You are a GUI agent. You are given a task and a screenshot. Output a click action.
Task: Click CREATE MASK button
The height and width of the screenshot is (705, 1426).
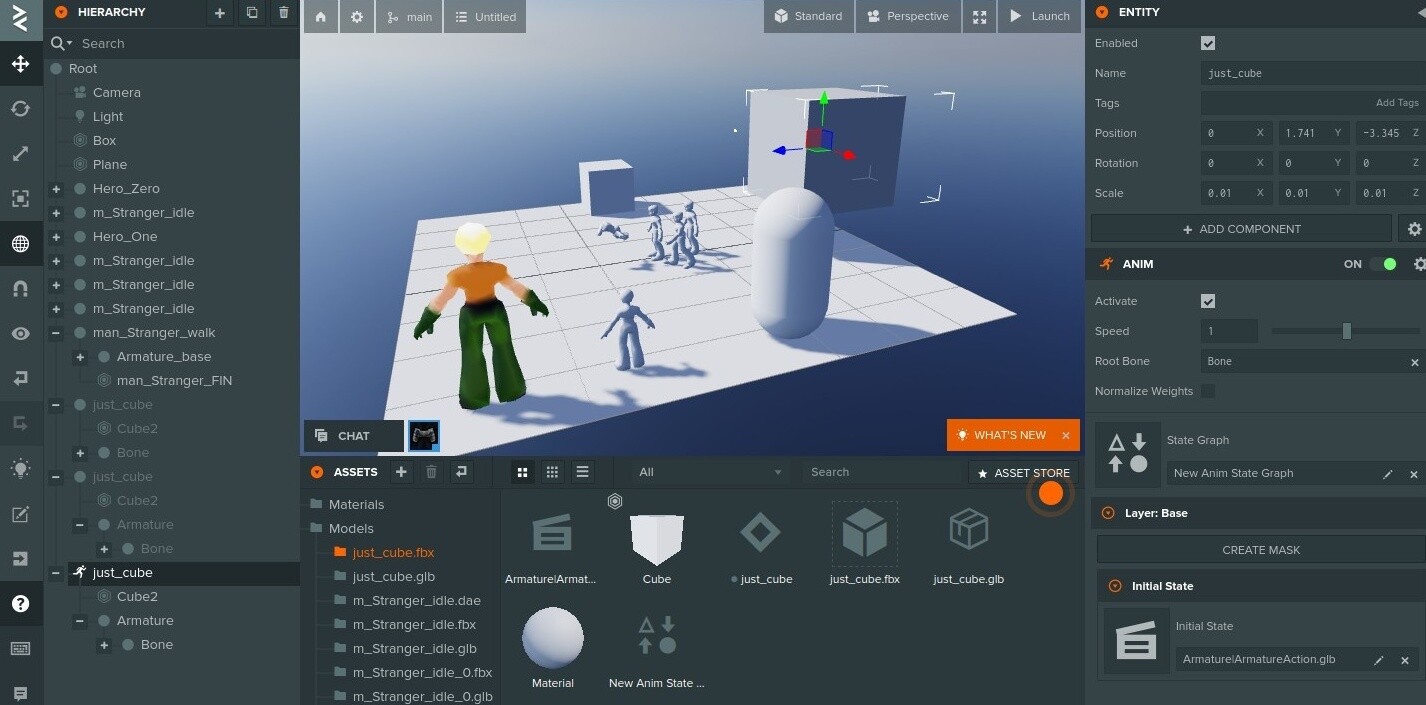pyautogui.click(x=1261, y=550)
